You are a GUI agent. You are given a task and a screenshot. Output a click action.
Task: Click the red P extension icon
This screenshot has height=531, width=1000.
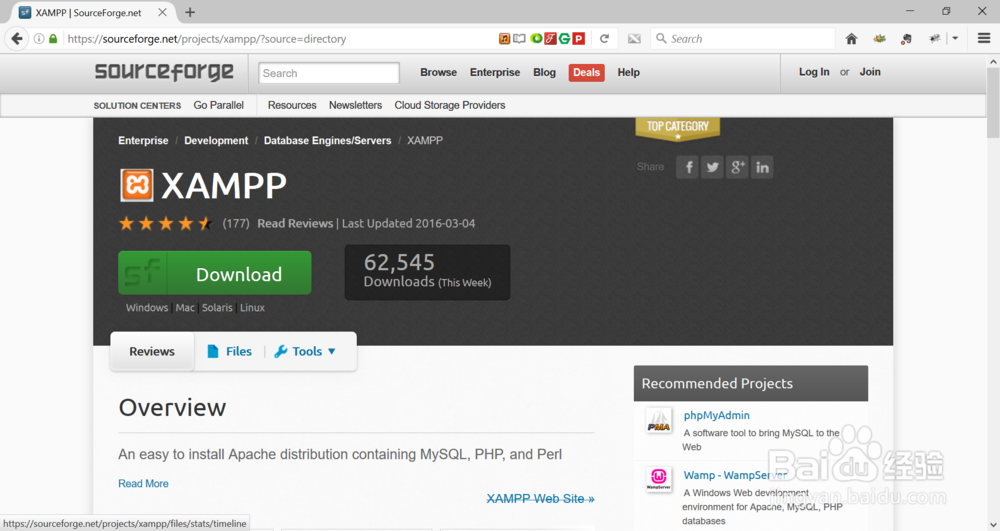578,39
